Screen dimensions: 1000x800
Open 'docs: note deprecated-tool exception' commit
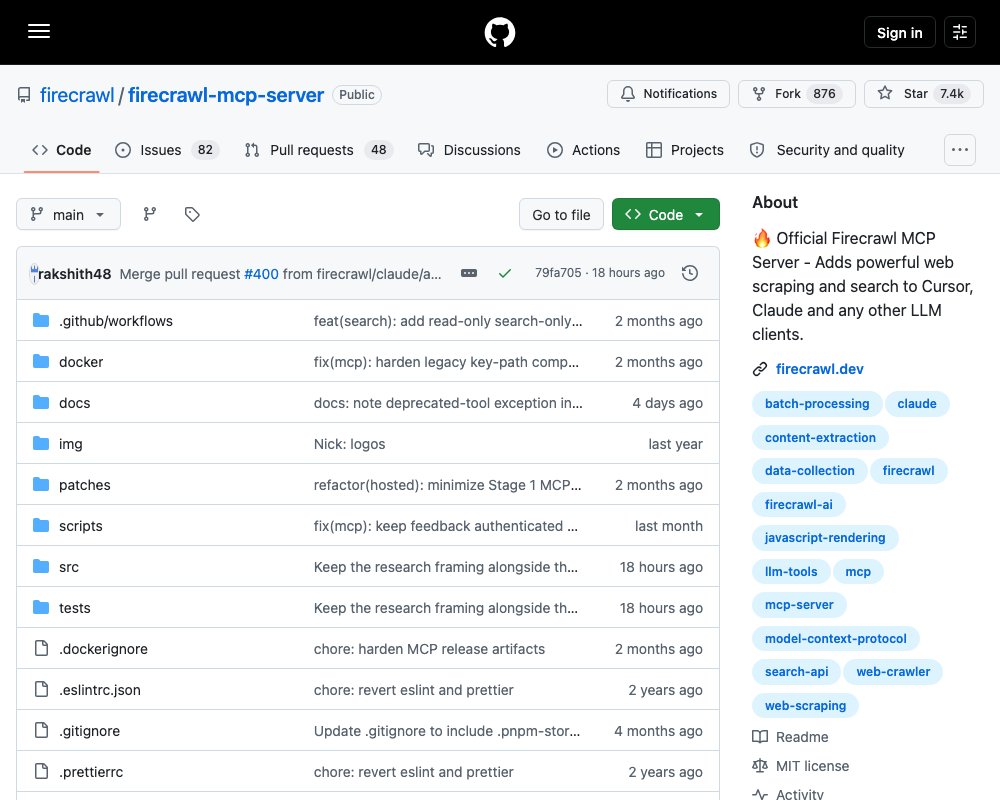[x=448, y=403]
